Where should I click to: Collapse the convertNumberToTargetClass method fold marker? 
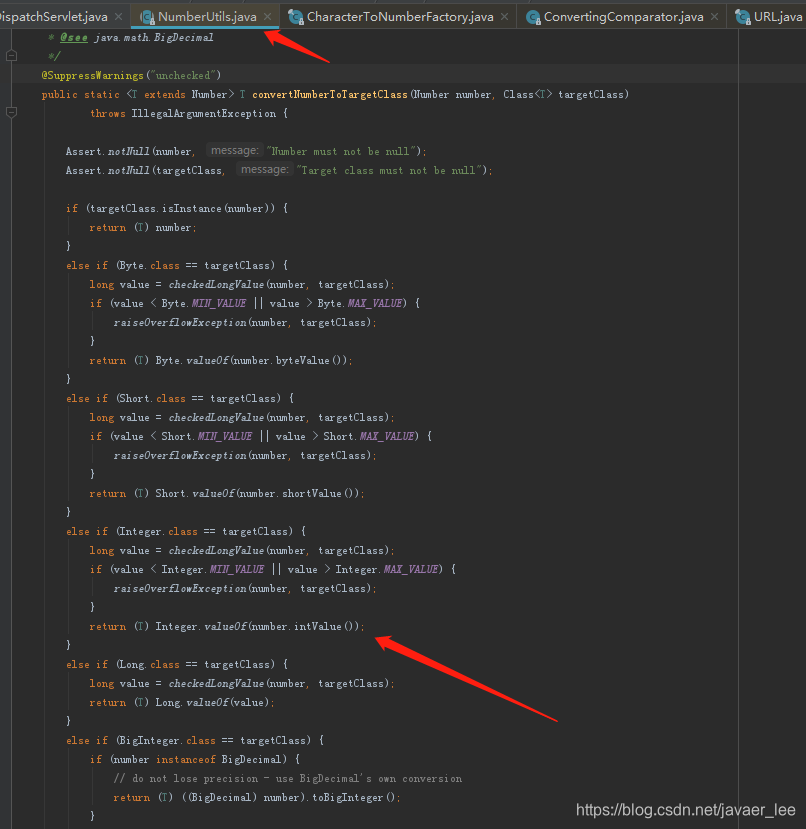[x=11, y=112]
